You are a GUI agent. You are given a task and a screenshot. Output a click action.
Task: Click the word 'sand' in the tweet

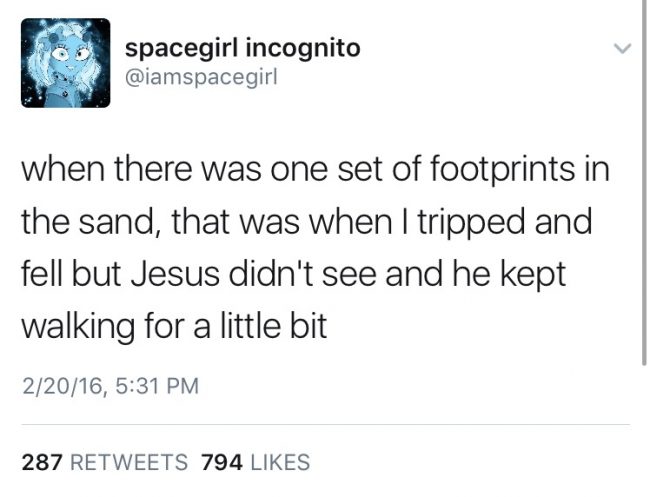coord(115,222)
